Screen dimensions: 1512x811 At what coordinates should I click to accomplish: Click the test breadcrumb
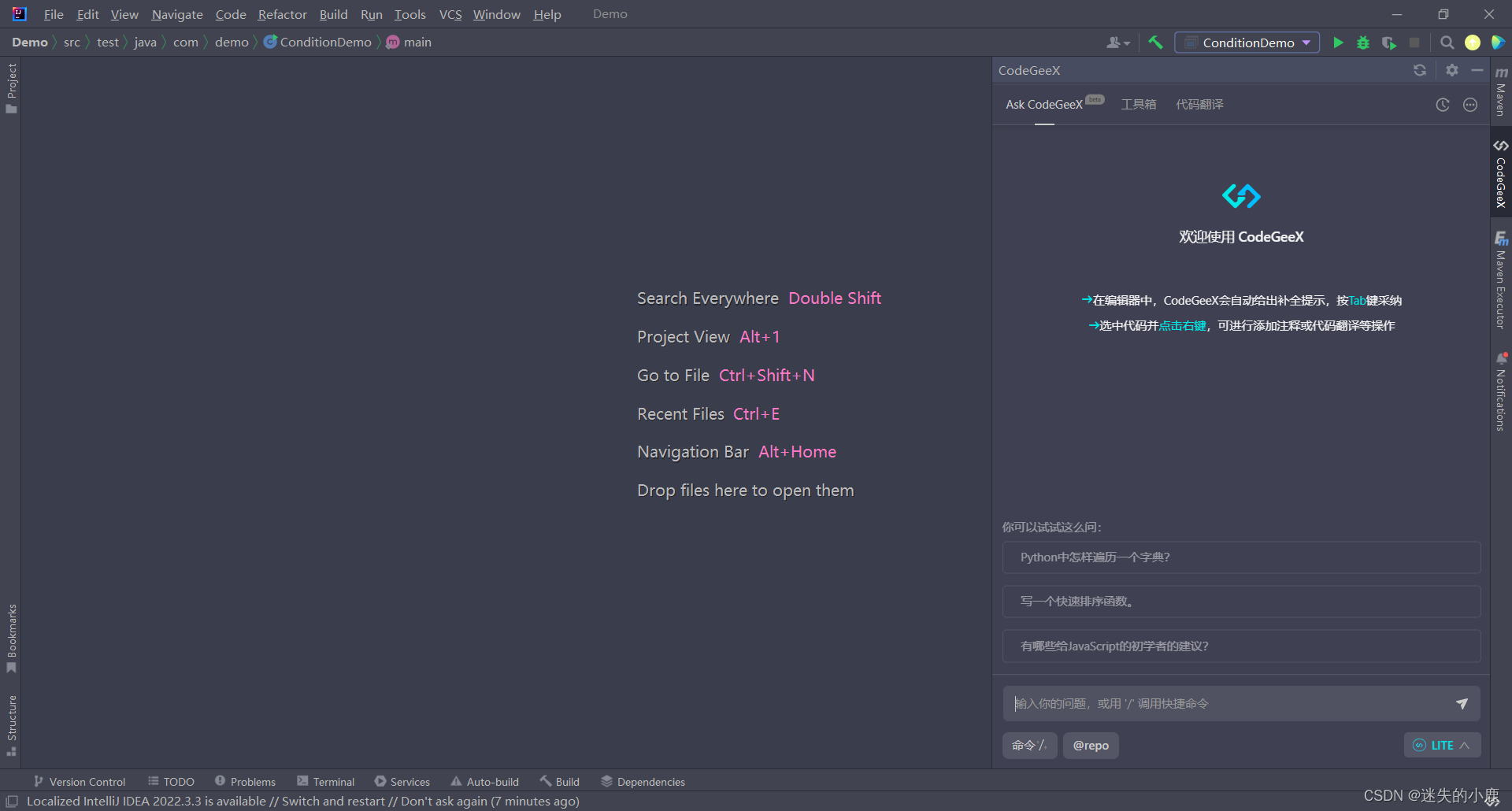[108, 43]
